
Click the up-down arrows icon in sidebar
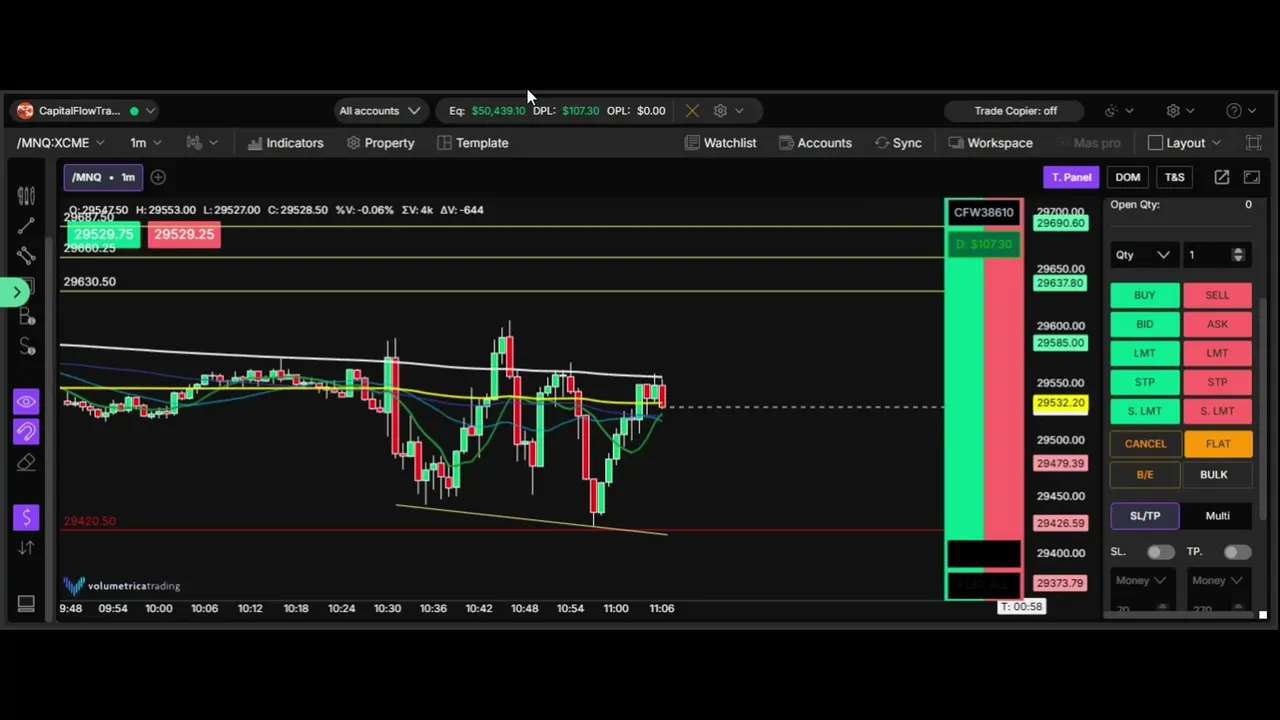click(26, 548)
